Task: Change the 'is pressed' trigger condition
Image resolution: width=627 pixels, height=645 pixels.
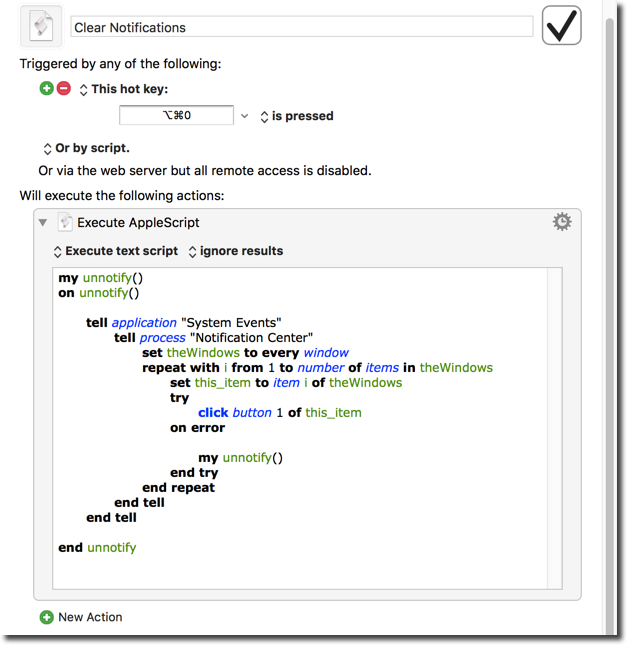Action: [x=297, y=116]
